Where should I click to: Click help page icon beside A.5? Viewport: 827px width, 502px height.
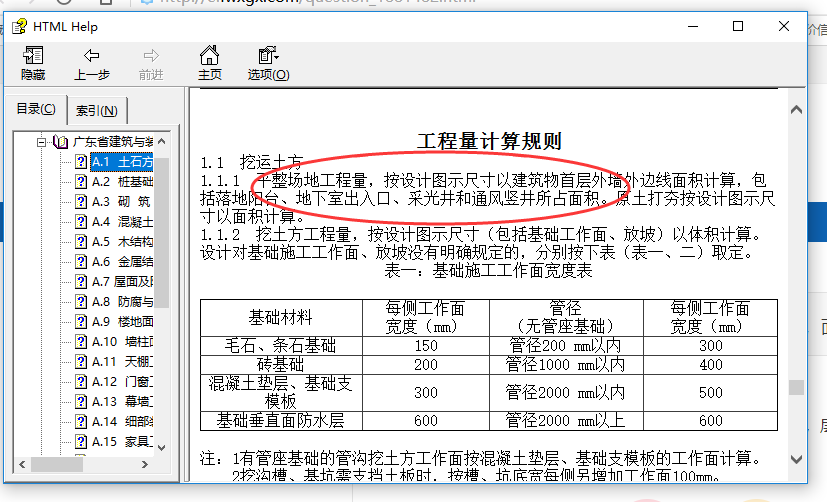point(81,242)
